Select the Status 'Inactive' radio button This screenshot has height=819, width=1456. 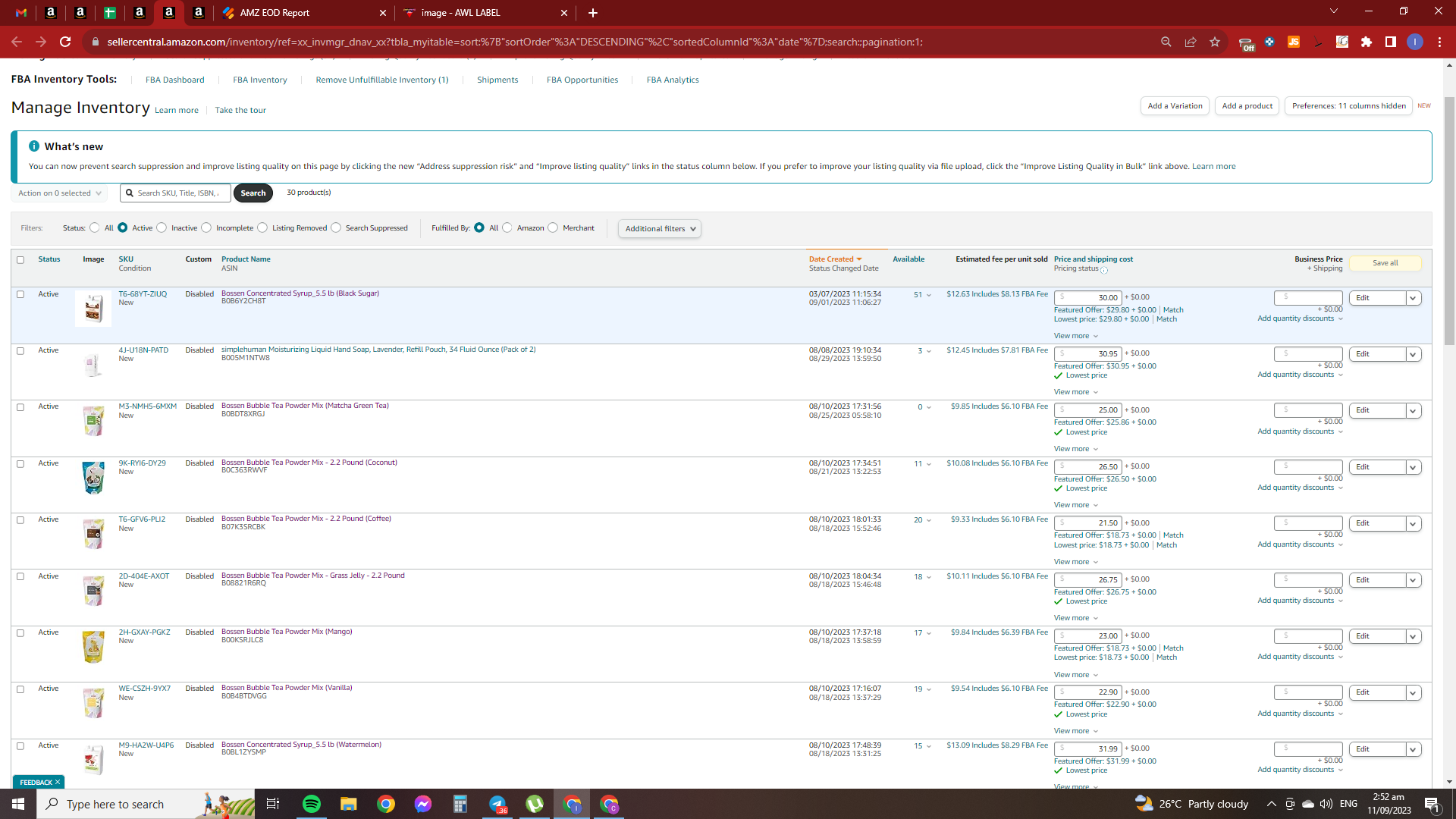[x=162, y=228]
